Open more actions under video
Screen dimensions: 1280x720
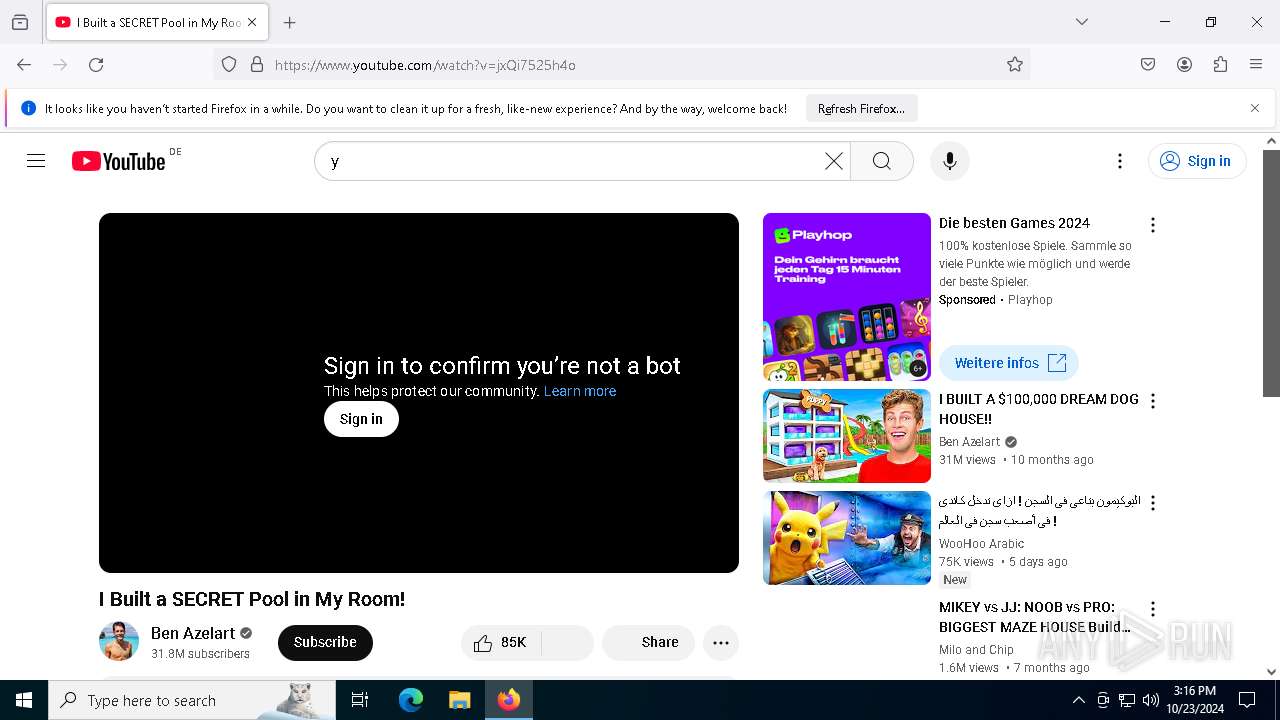pyautogui.click(x=720, y=643)
